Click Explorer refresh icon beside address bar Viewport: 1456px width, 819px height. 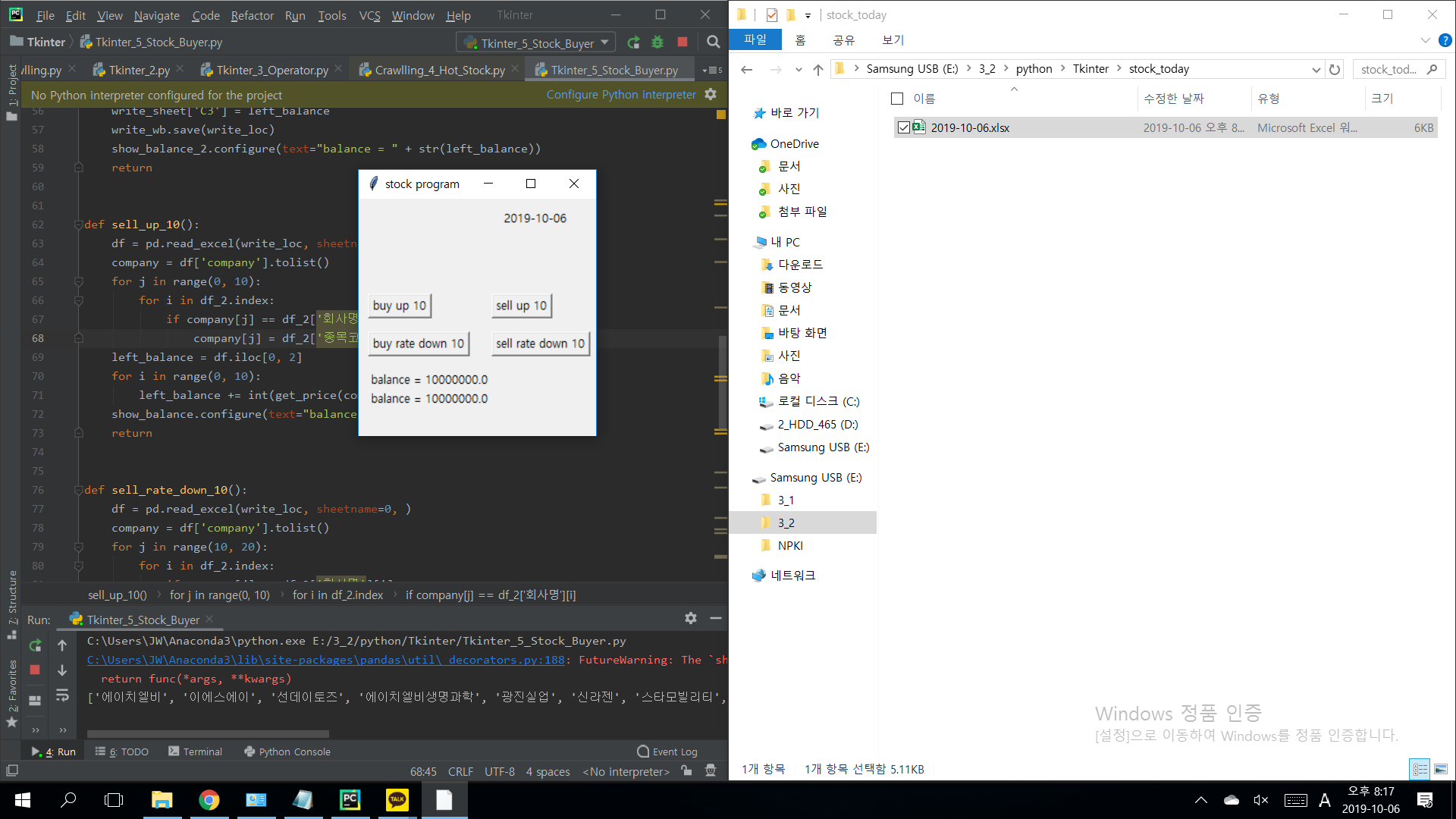[1335, 69]
